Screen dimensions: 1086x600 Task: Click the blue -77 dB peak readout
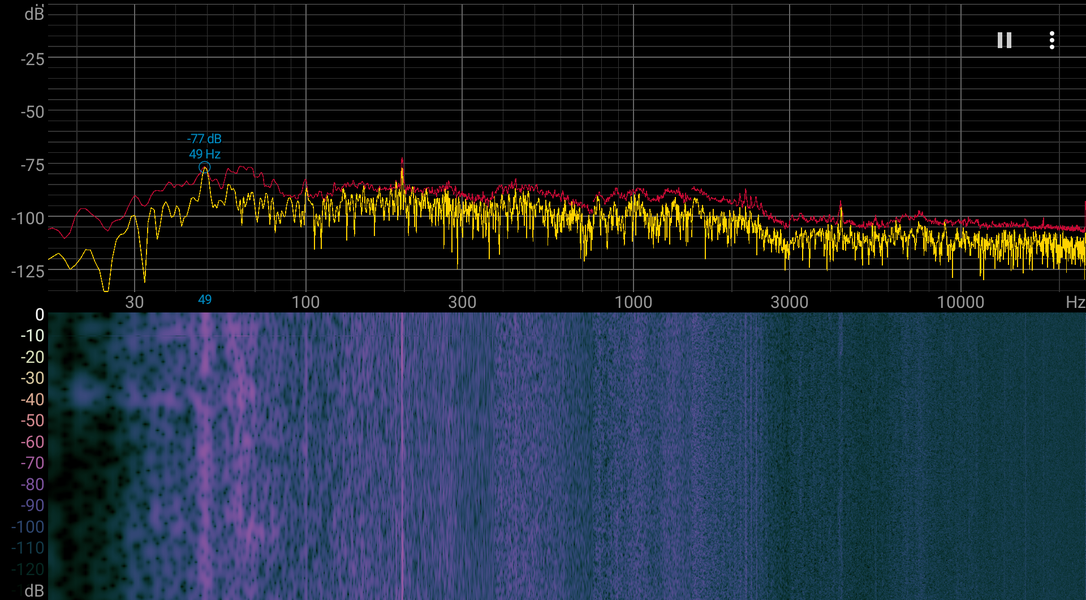(x=204, y=139)
